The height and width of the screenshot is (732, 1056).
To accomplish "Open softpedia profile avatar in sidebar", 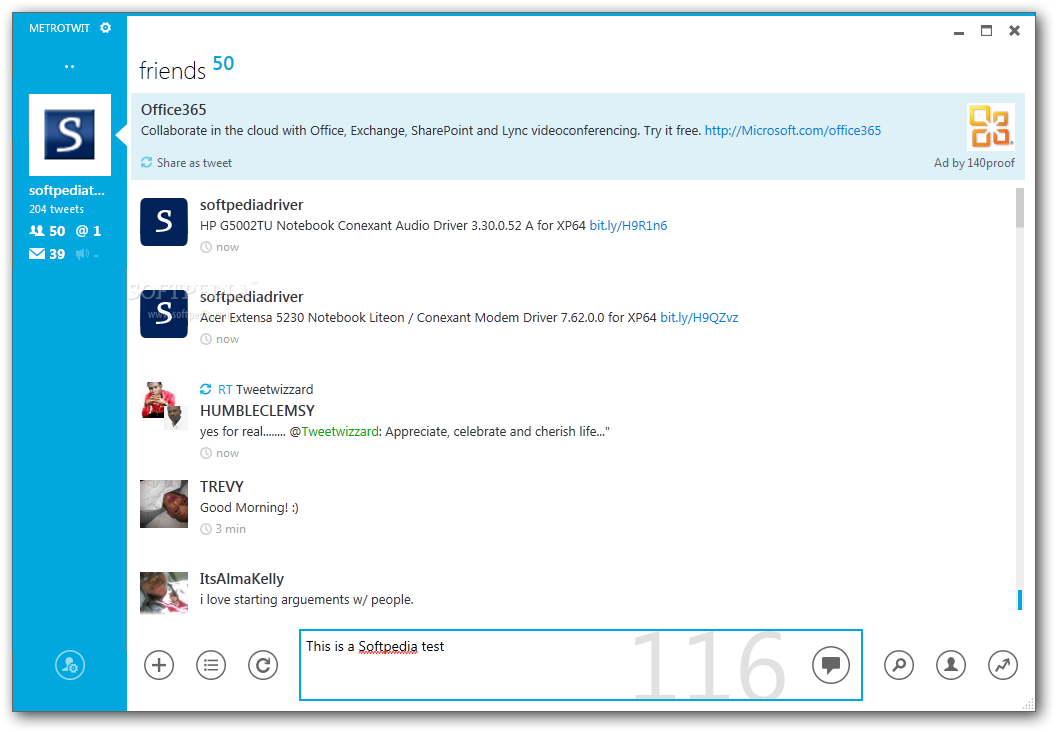I will click(x=69, y=135).
